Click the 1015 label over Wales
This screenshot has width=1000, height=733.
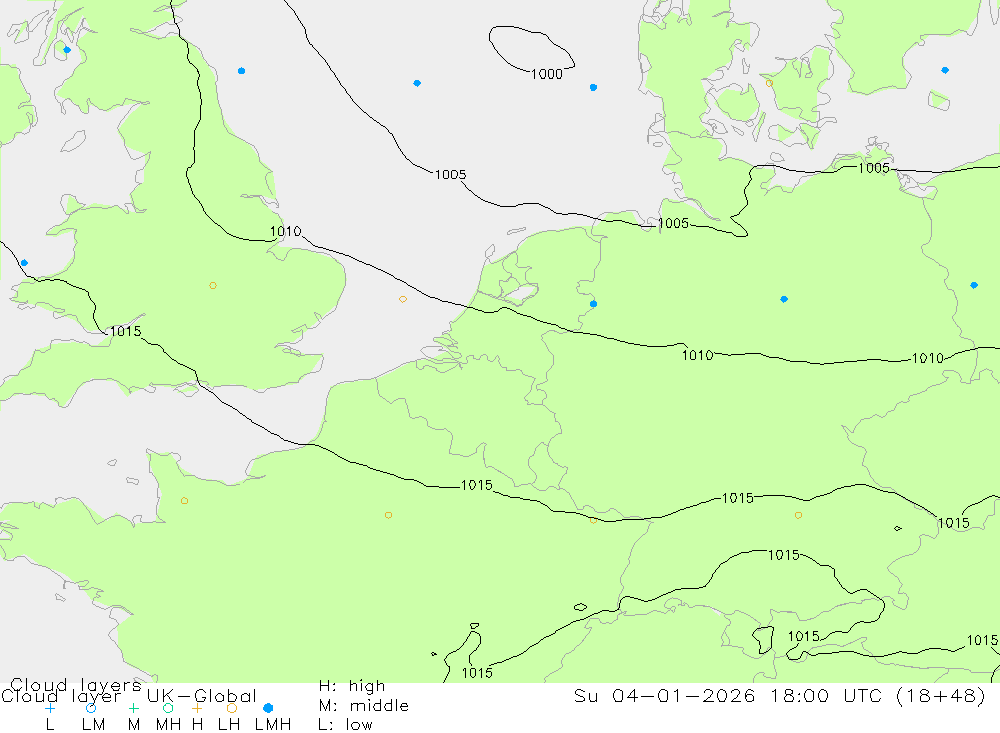(125, 331)
